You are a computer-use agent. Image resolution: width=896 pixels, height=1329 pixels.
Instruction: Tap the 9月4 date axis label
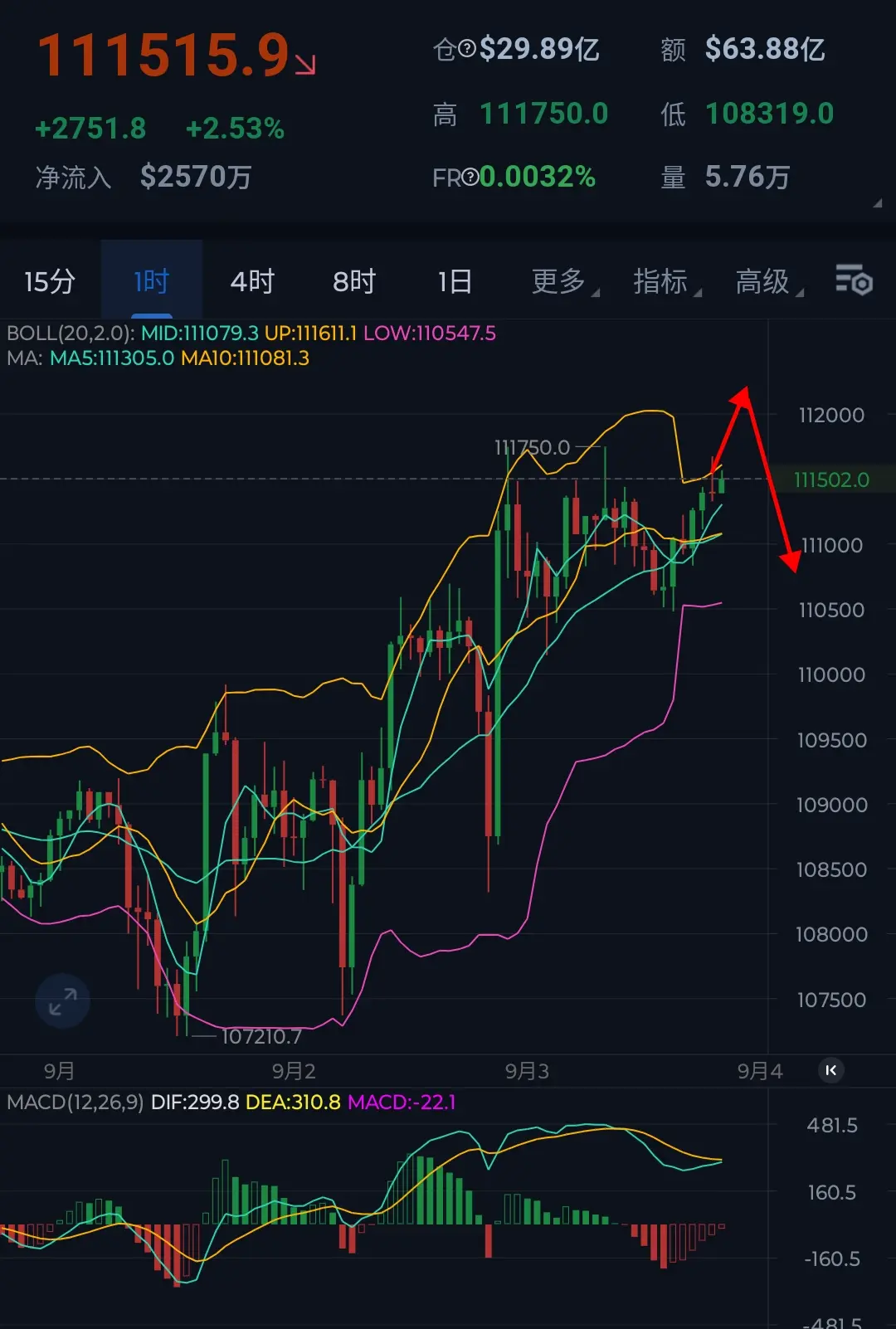(760, 1071)
